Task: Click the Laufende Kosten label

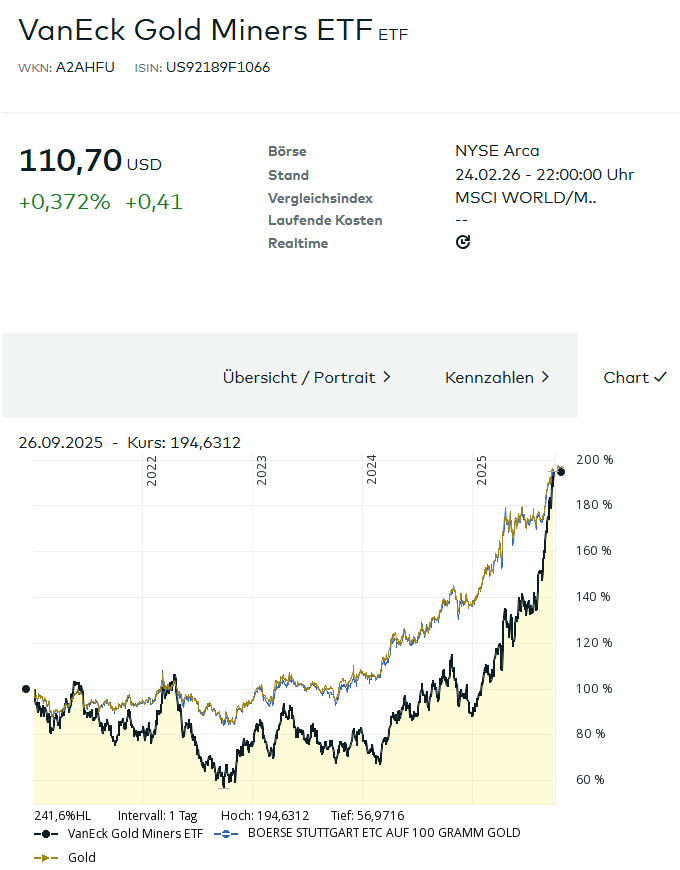Action: click(325, 220)
